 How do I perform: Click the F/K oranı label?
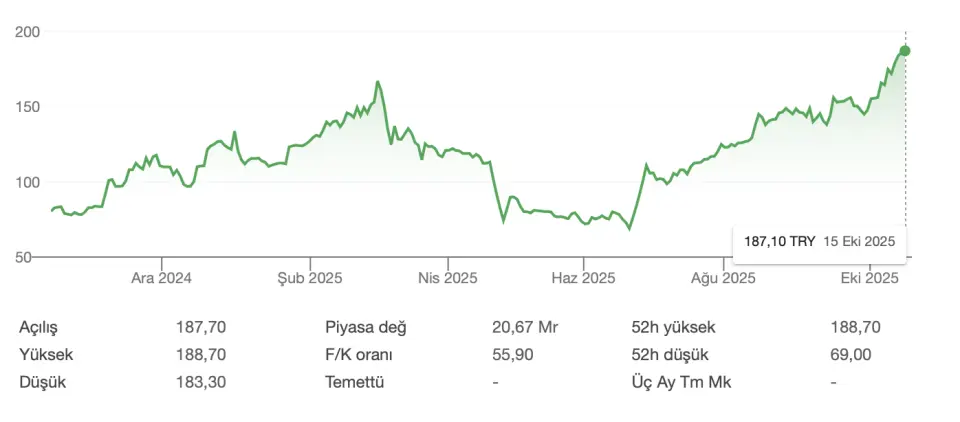(360, 354)
